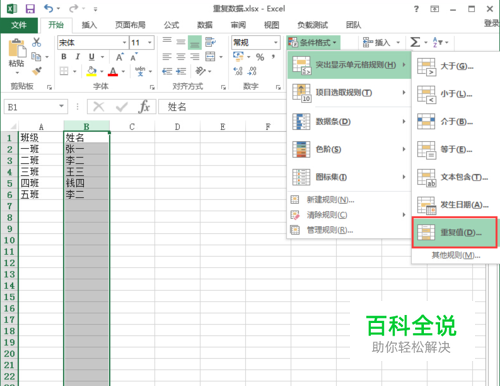Click the Save icon in quick access toolbar
This screenshot has height=386, width=500.
coord(30,9)
